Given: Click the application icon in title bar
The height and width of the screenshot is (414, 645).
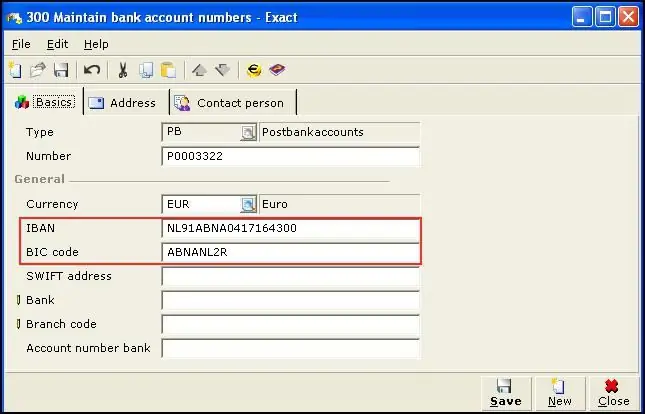Looking at the screenshot, I should (14, 18).
